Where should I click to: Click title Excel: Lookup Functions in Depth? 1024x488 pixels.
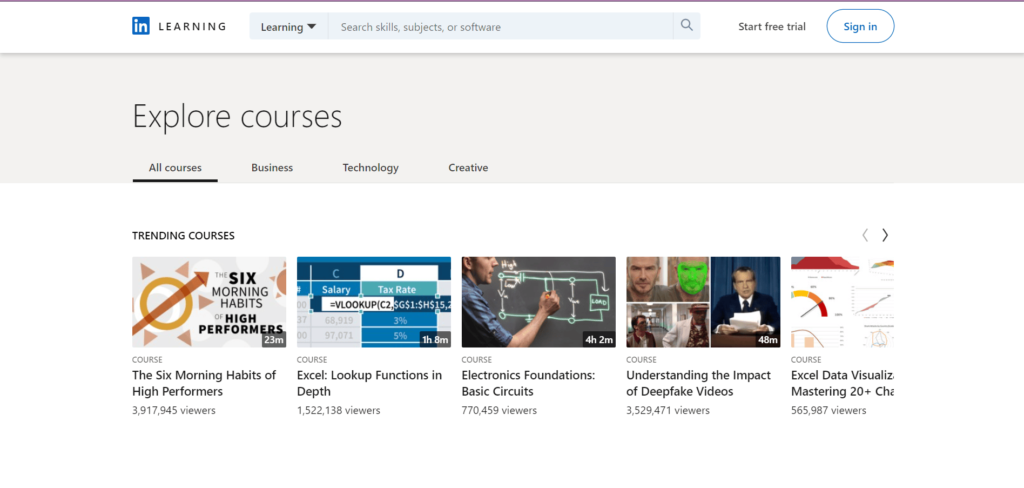point(370,383)
